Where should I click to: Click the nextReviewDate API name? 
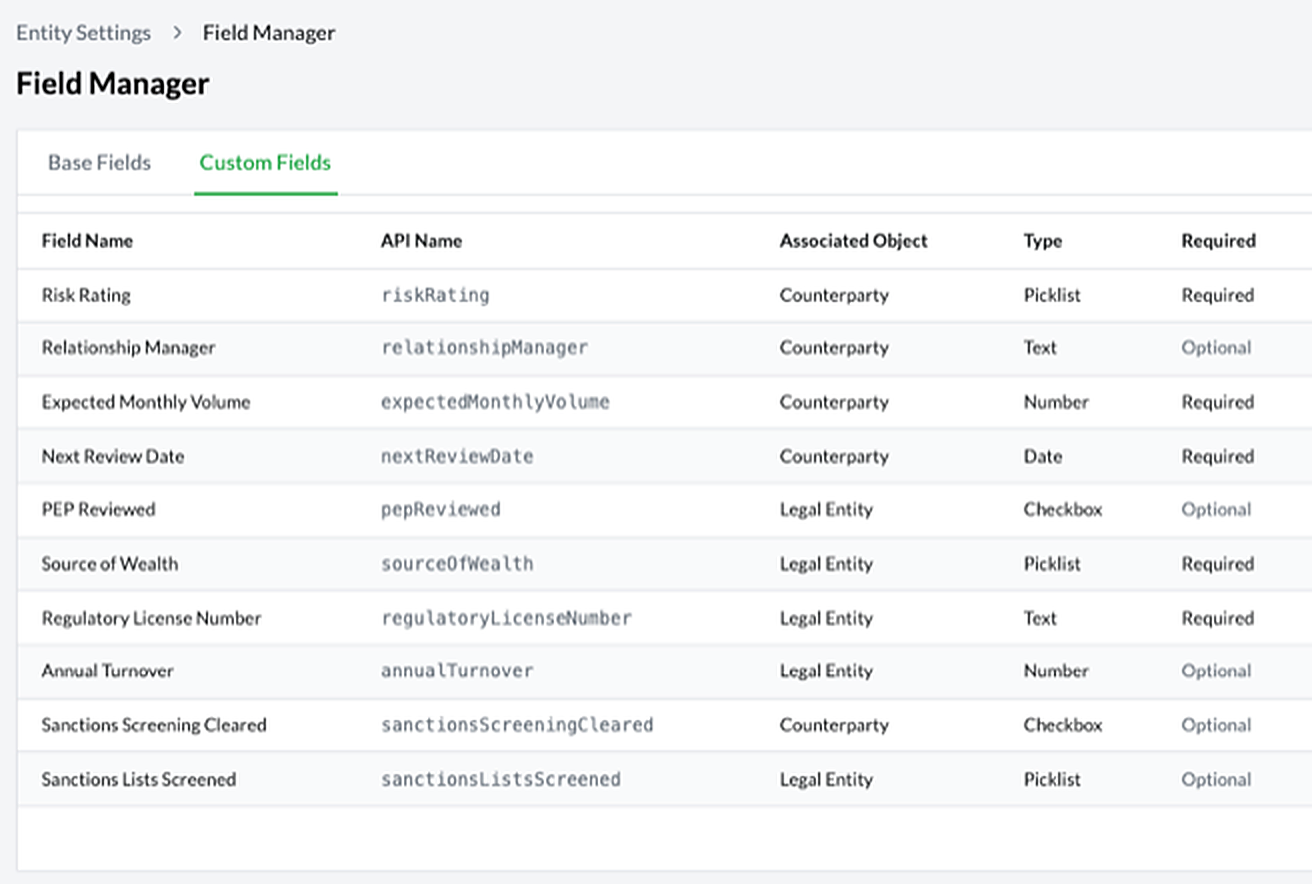coord(457,456)
